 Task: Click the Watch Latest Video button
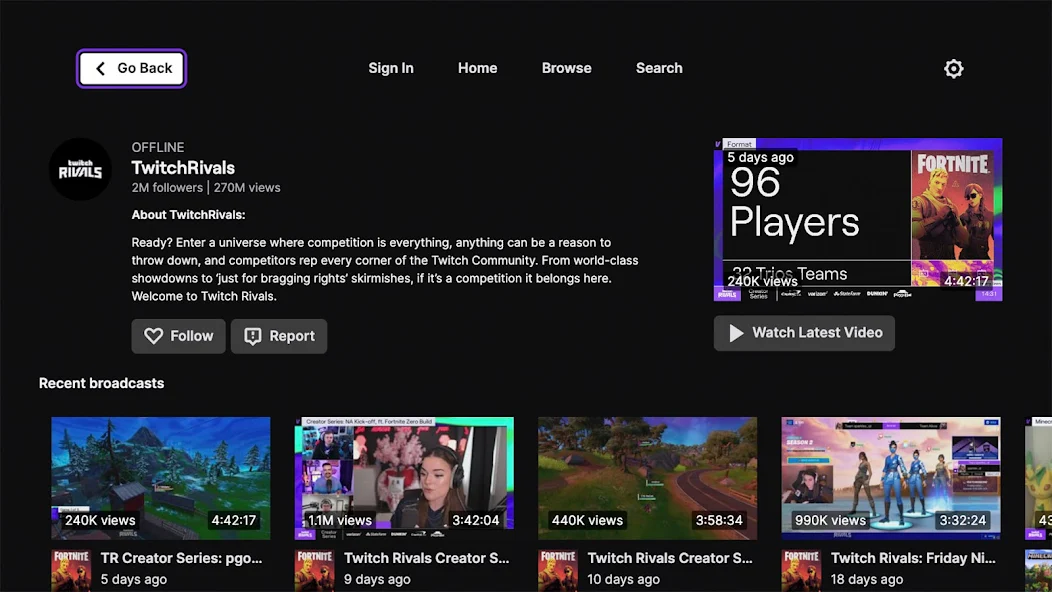pos(804,333)
